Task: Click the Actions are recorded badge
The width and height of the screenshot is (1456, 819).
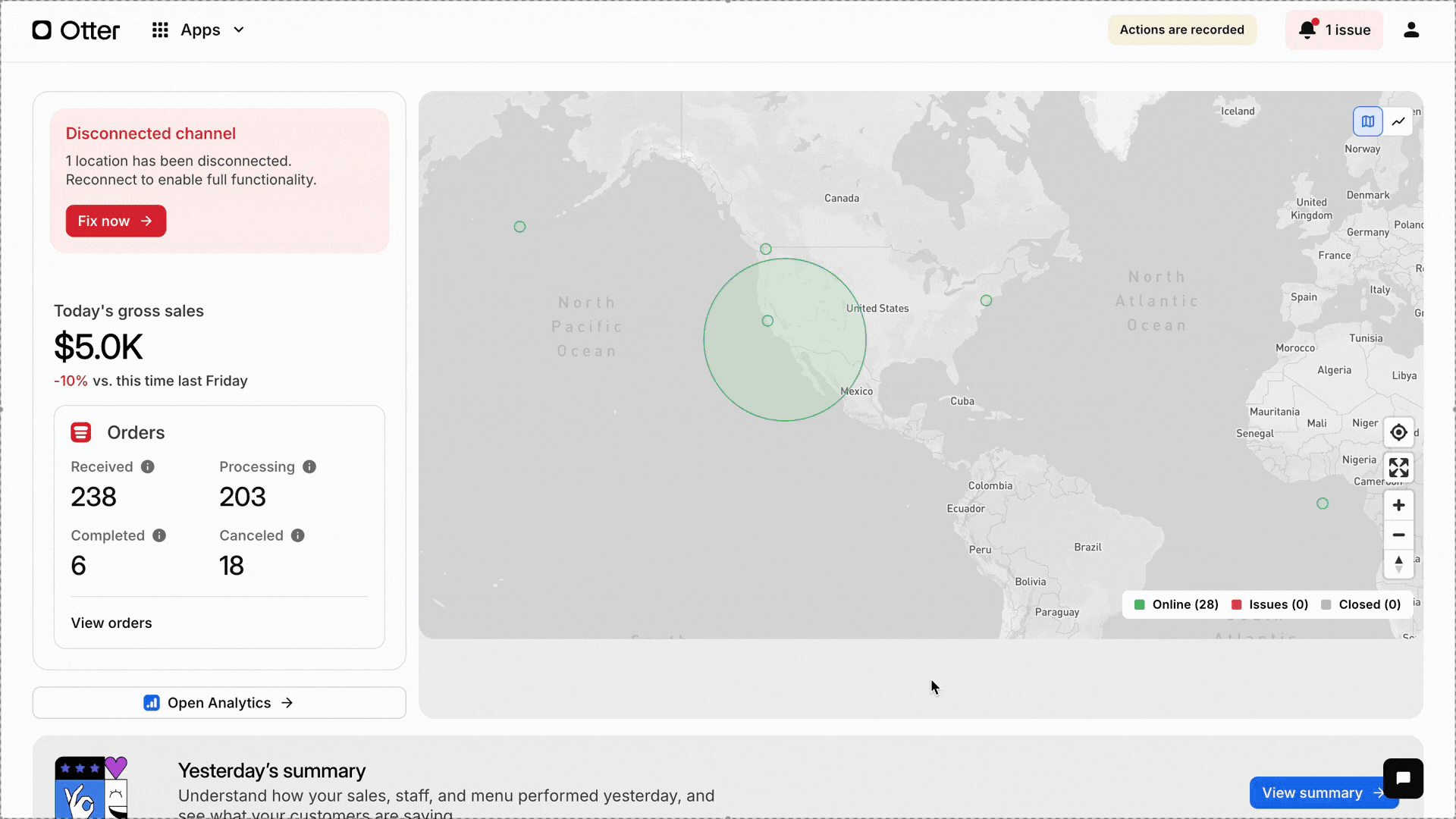Action: coord(1181,30)
